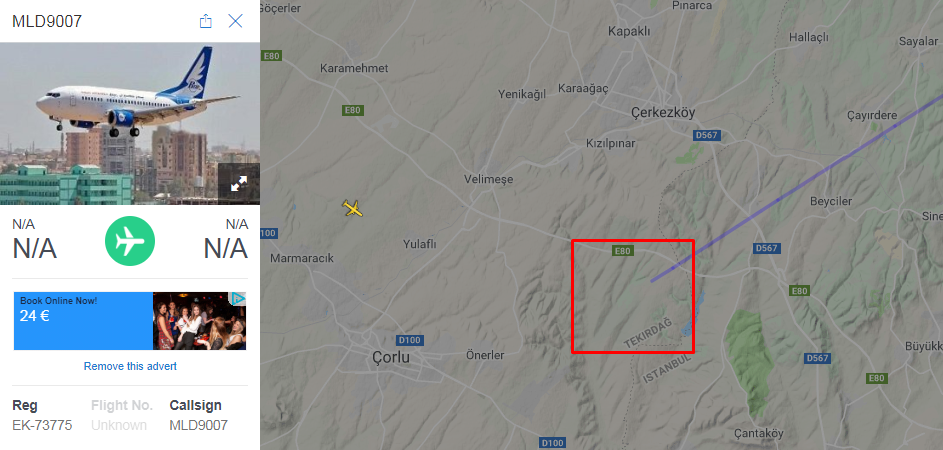Click the MLD9007 callsign value
Screen dimensions: 943x450
pyautogui.click(x=198, y=425)
